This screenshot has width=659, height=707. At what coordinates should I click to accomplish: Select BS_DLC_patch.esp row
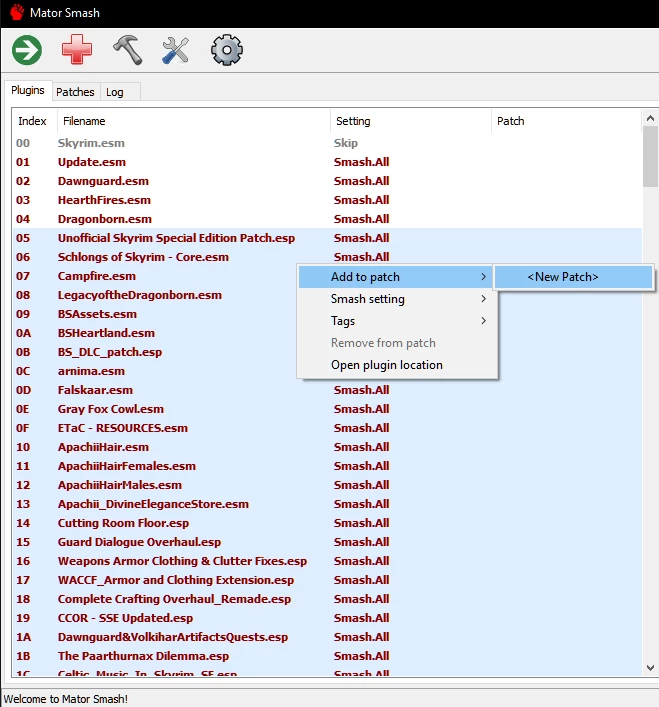(x=153, y=352)
